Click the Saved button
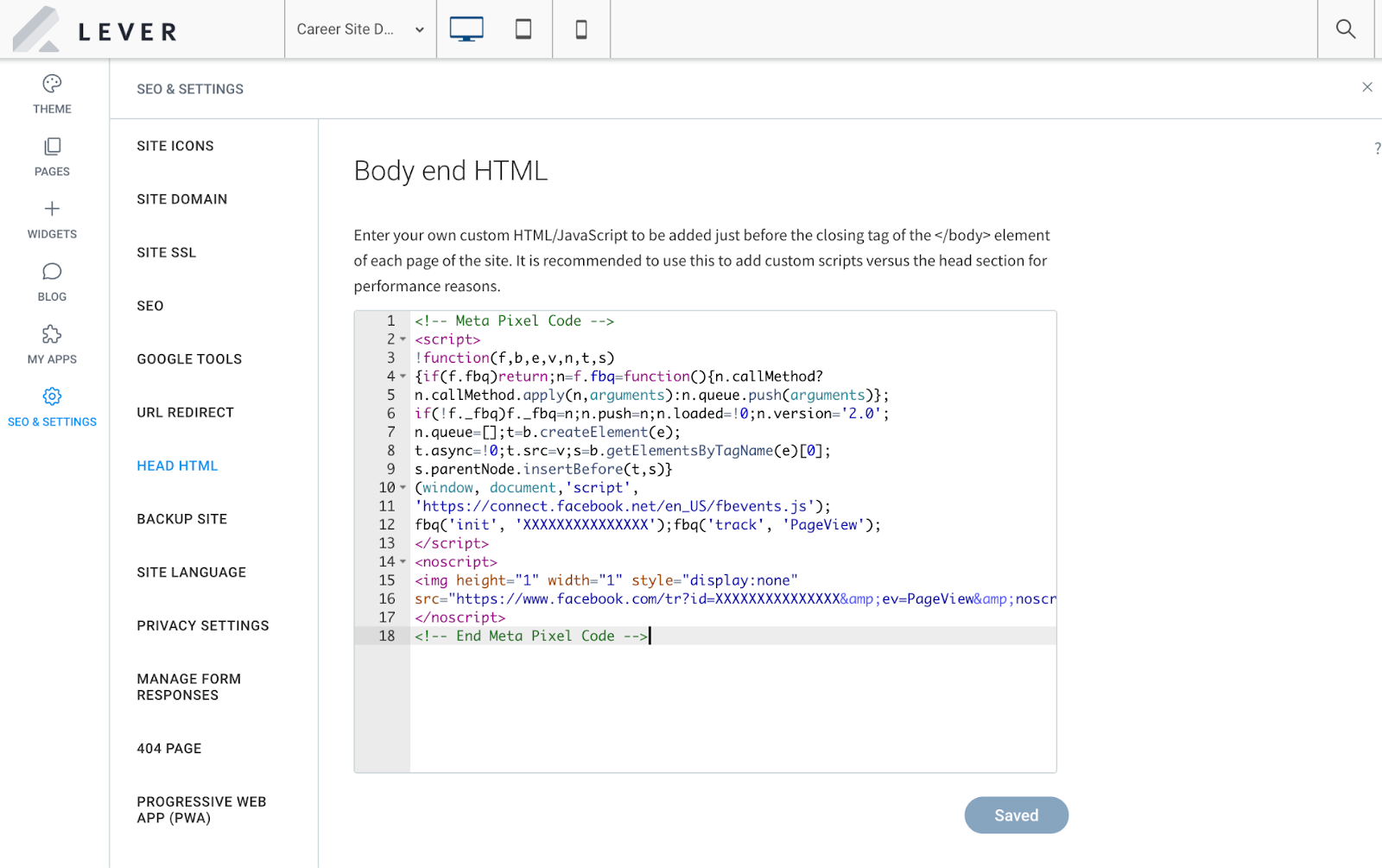The width and height of the screenshot is (1382, 868). (x=1017, y=815)
